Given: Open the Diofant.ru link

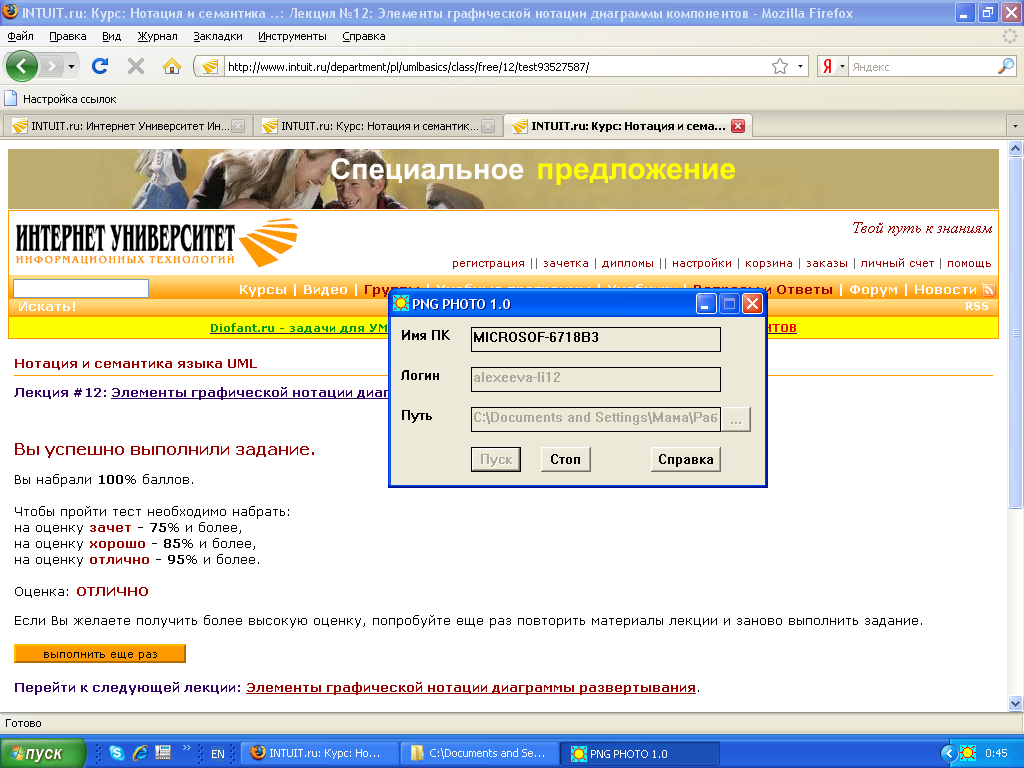Looking at the screenshot, I should click(x=298, y=328).
